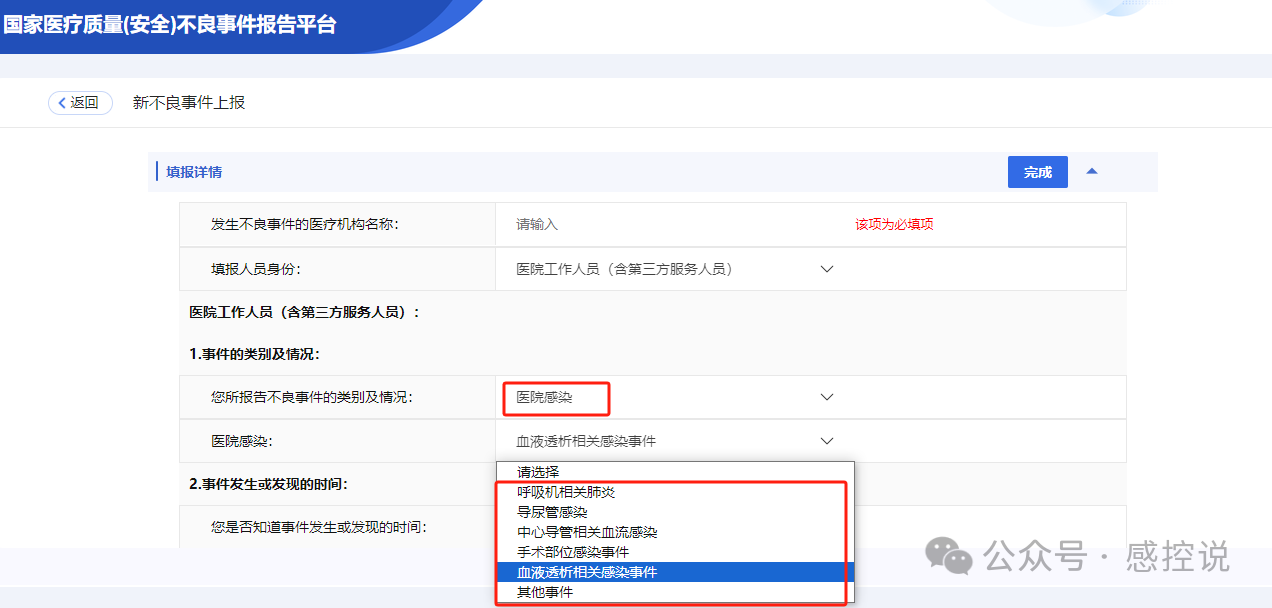Open the 医院感染 category dropdown
The height and width of the screenshot is (608, 1272).
tap(827, 440)
